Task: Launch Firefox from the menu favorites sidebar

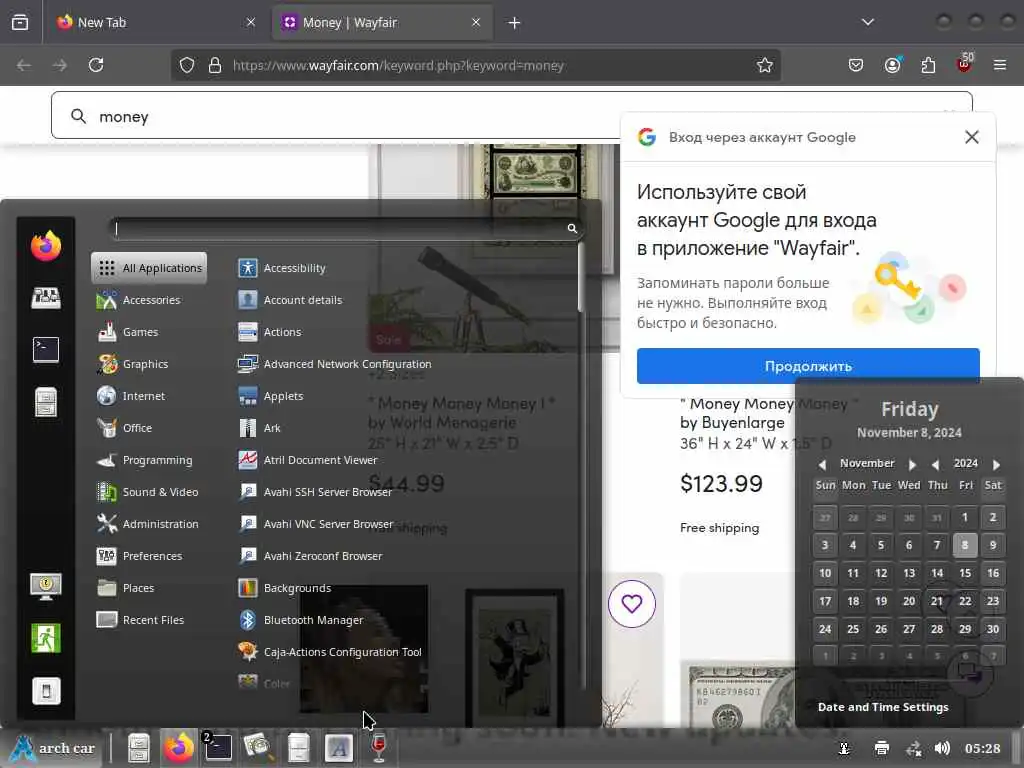Action: click(46, 246)
